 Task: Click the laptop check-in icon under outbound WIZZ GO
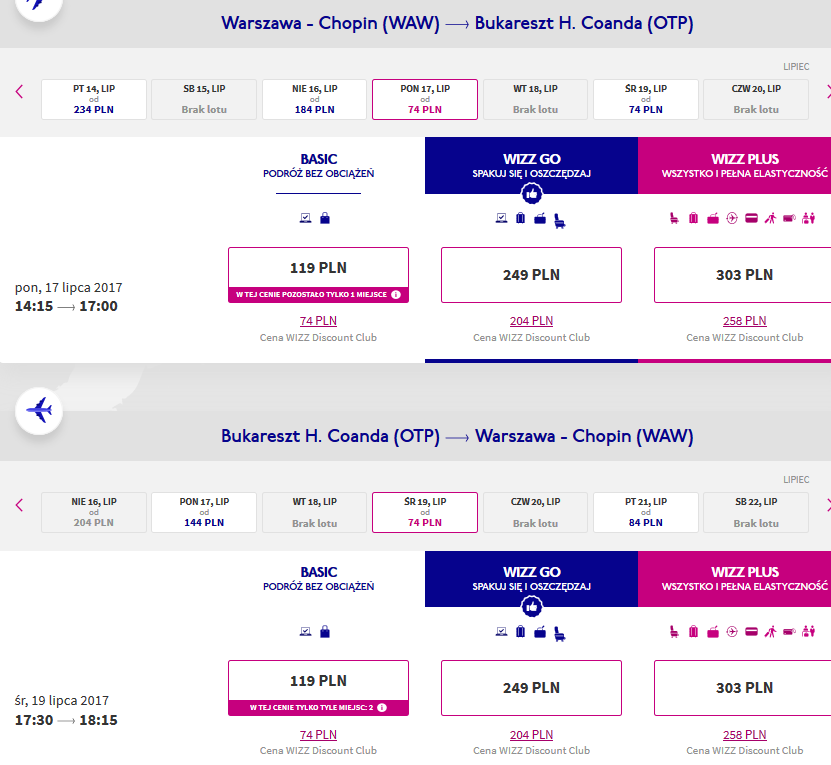(501, 218)
